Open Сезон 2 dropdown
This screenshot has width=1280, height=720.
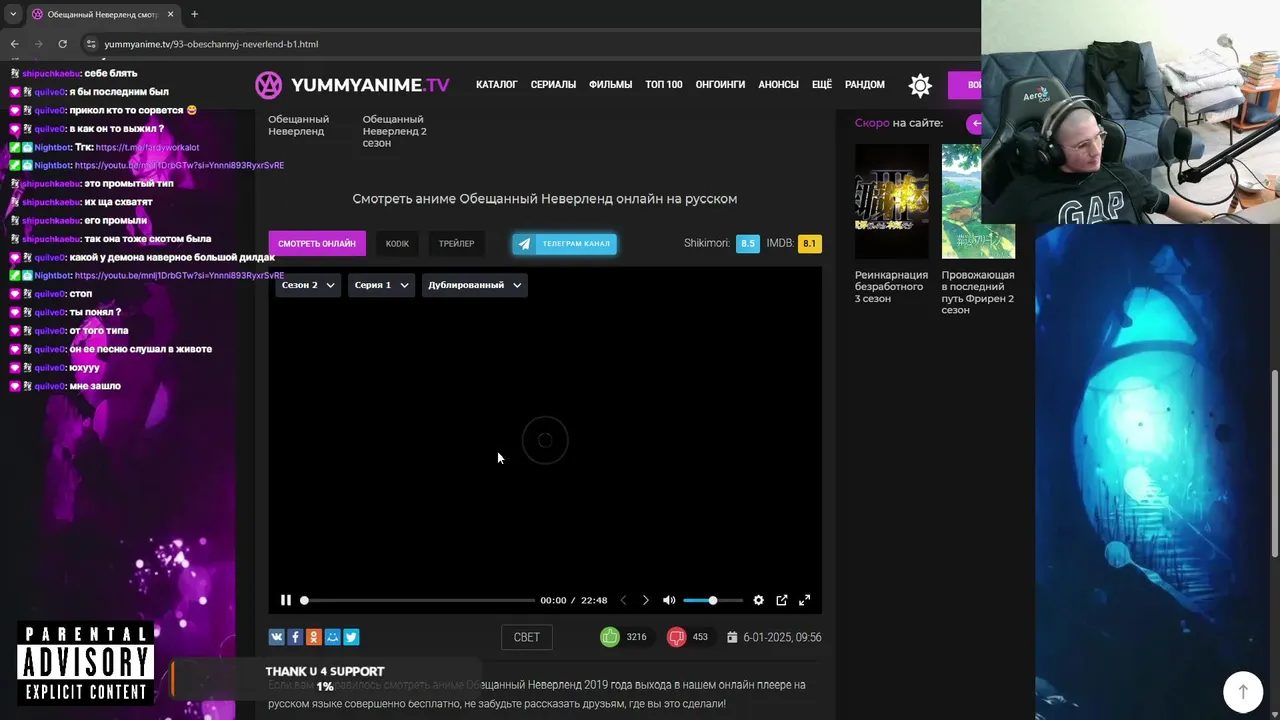coord(308,285)
